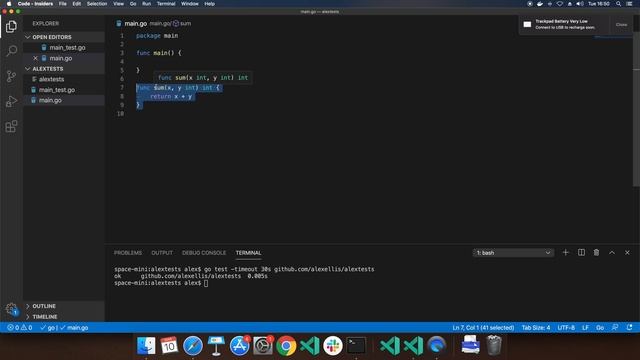This screenshot has width=640, height=360.
Task: Open the Terminal menu in menu bar
Action: (166, 4)
